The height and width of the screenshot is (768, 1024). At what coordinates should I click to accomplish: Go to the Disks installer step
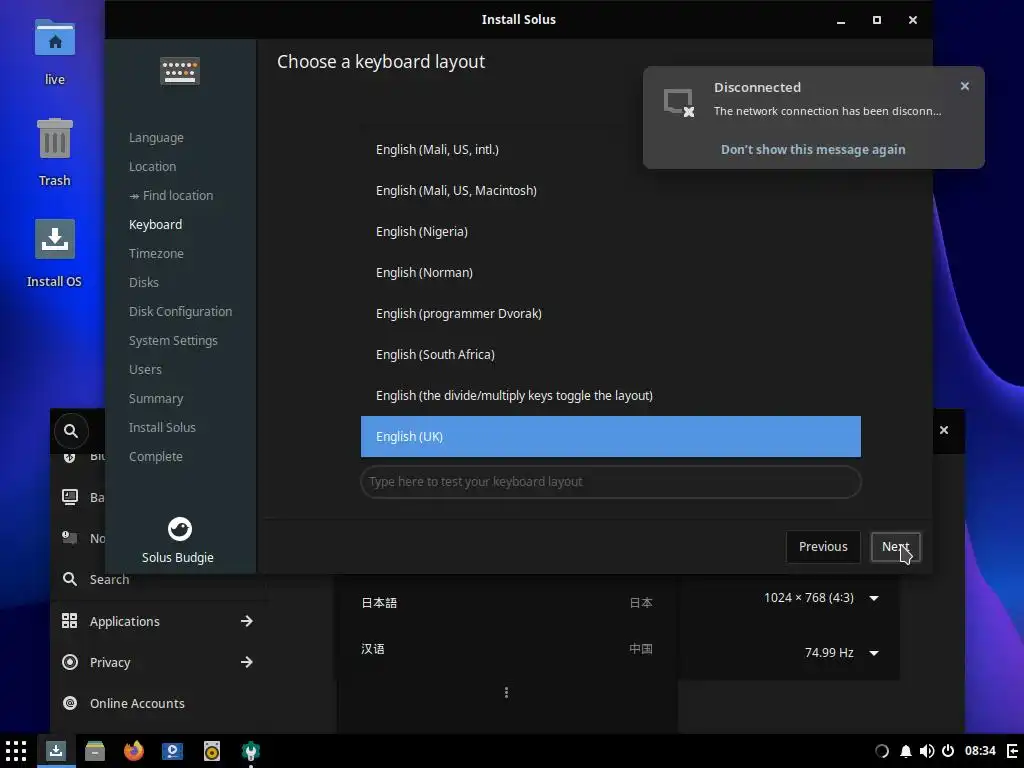[x=144, y=282]
